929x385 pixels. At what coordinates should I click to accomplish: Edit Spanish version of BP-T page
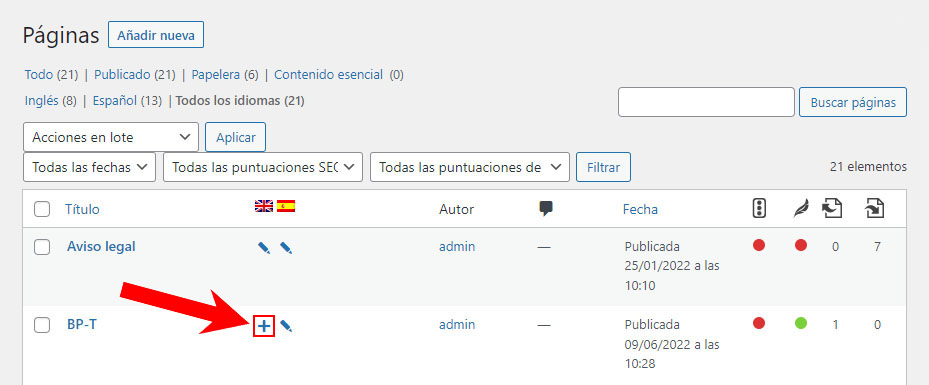[x=286, y=326]
